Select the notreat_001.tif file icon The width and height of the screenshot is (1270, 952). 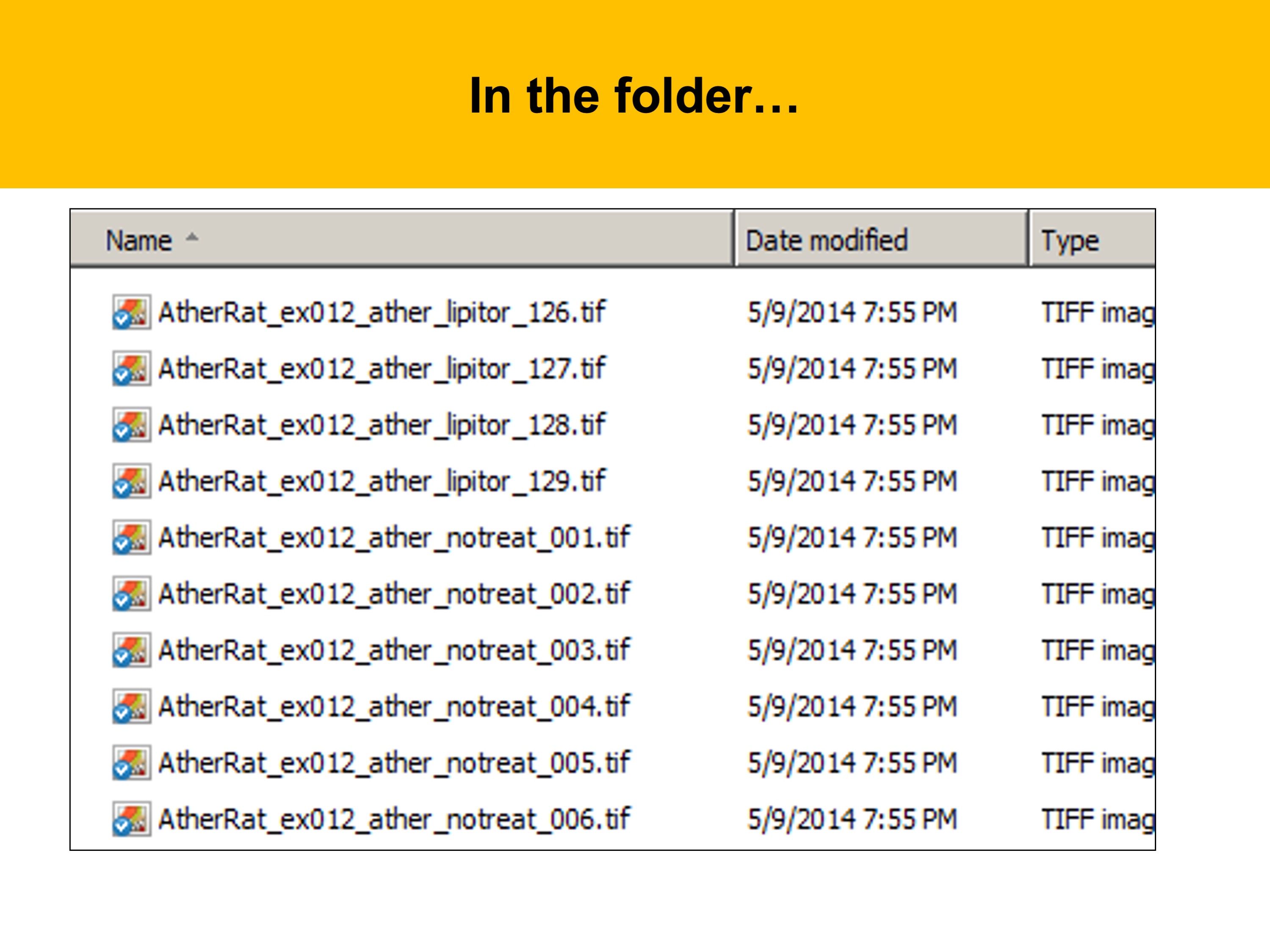coord(131,538)
